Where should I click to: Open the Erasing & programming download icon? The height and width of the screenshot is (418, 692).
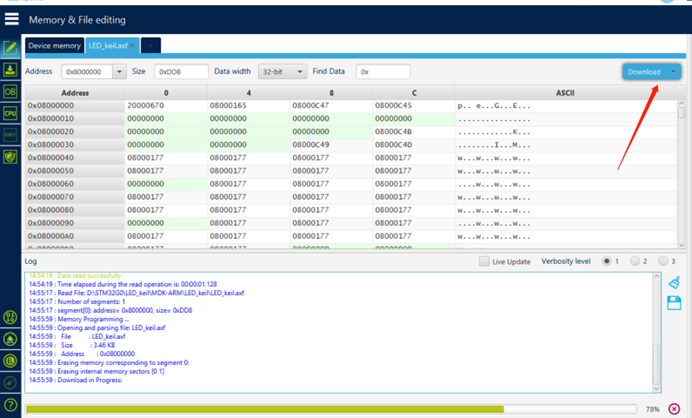[10, 70]
